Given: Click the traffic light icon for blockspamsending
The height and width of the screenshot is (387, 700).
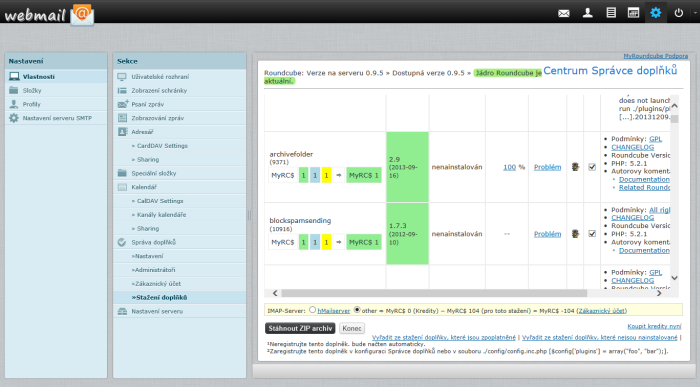Looking at the screenshot, I should (575, 233).
